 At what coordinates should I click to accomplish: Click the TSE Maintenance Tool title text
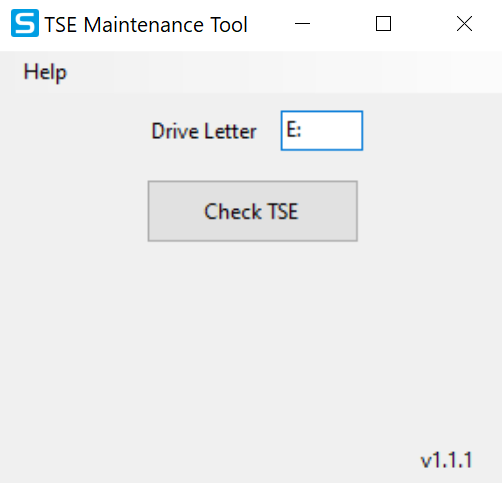[x=146, y=25]
